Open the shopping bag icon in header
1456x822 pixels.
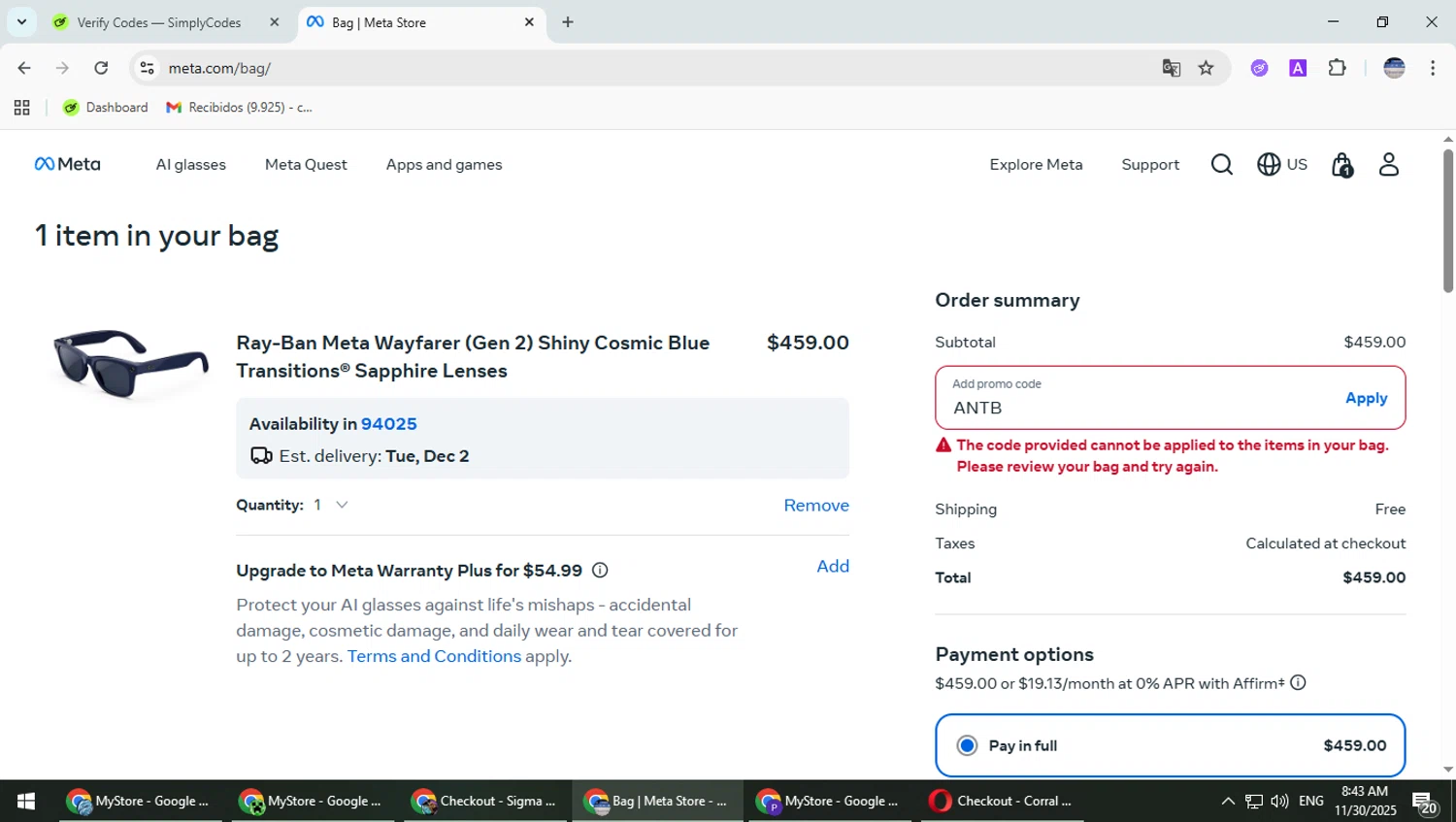coord(1342,166)
